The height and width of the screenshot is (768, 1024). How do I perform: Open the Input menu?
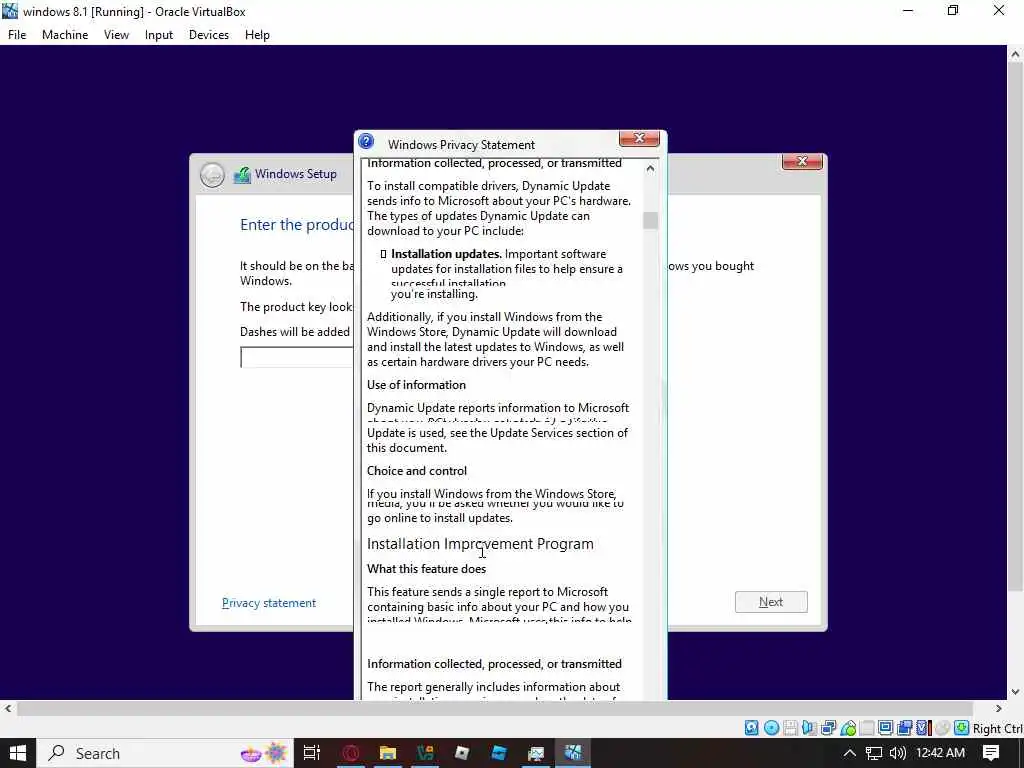pos(159,35)
